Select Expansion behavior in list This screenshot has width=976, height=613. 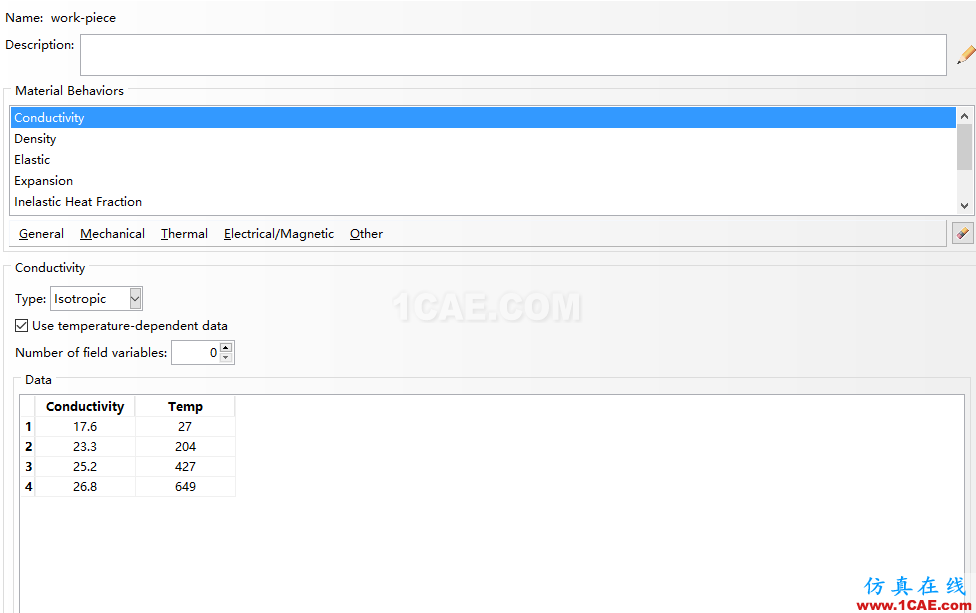483,181
